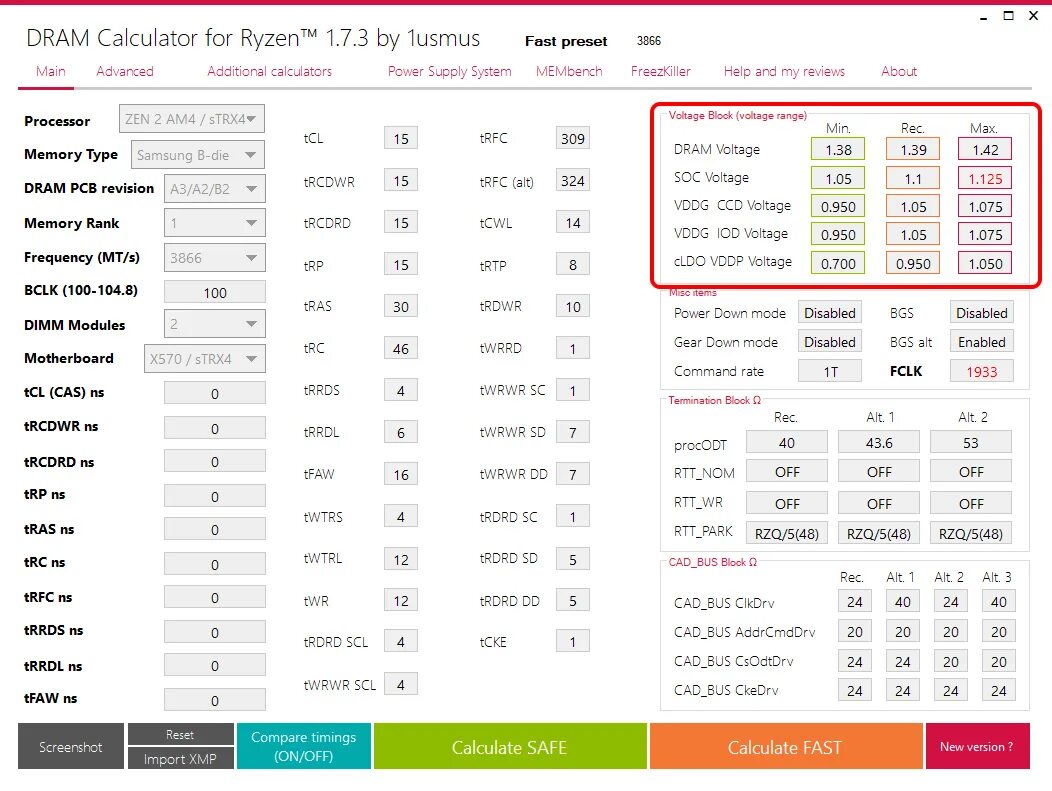Open the DIMM Modules dropdown
The image size is (1052, 791).
pyautogui.click(x=213, y=323)
